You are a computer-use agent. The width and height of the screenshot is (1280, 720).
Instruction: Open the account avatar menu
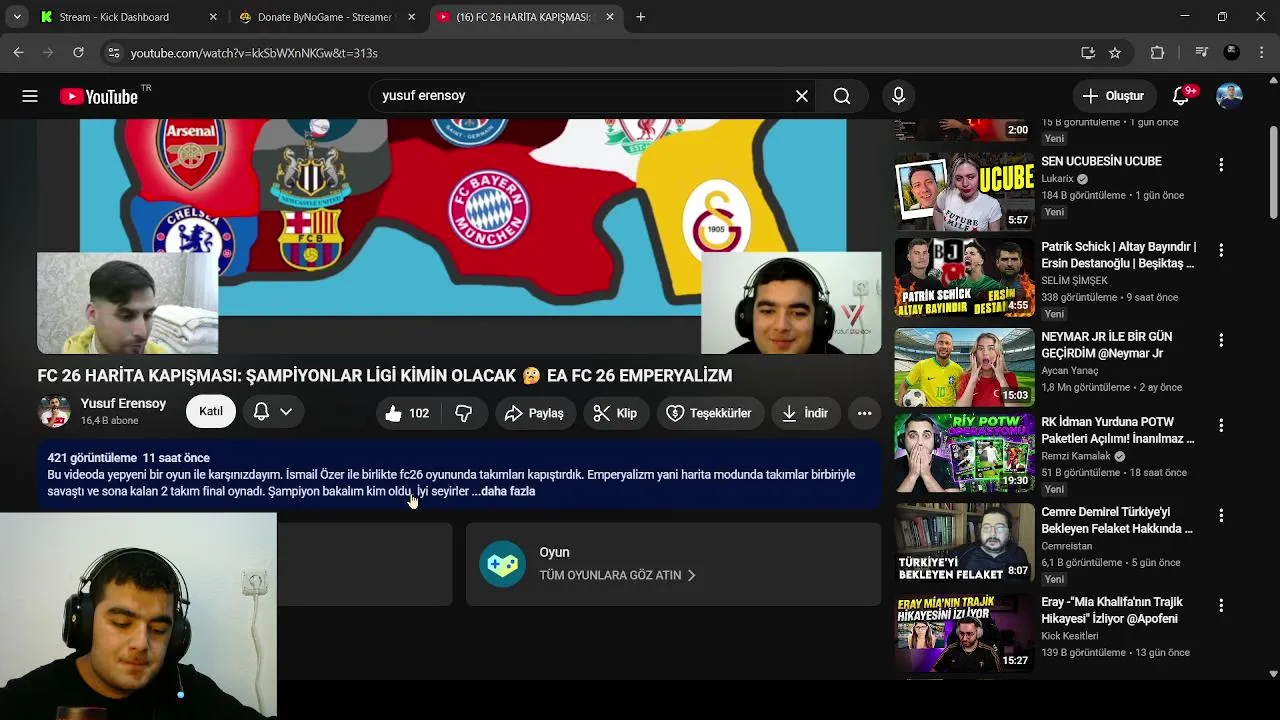click(x=1229, y=96)
